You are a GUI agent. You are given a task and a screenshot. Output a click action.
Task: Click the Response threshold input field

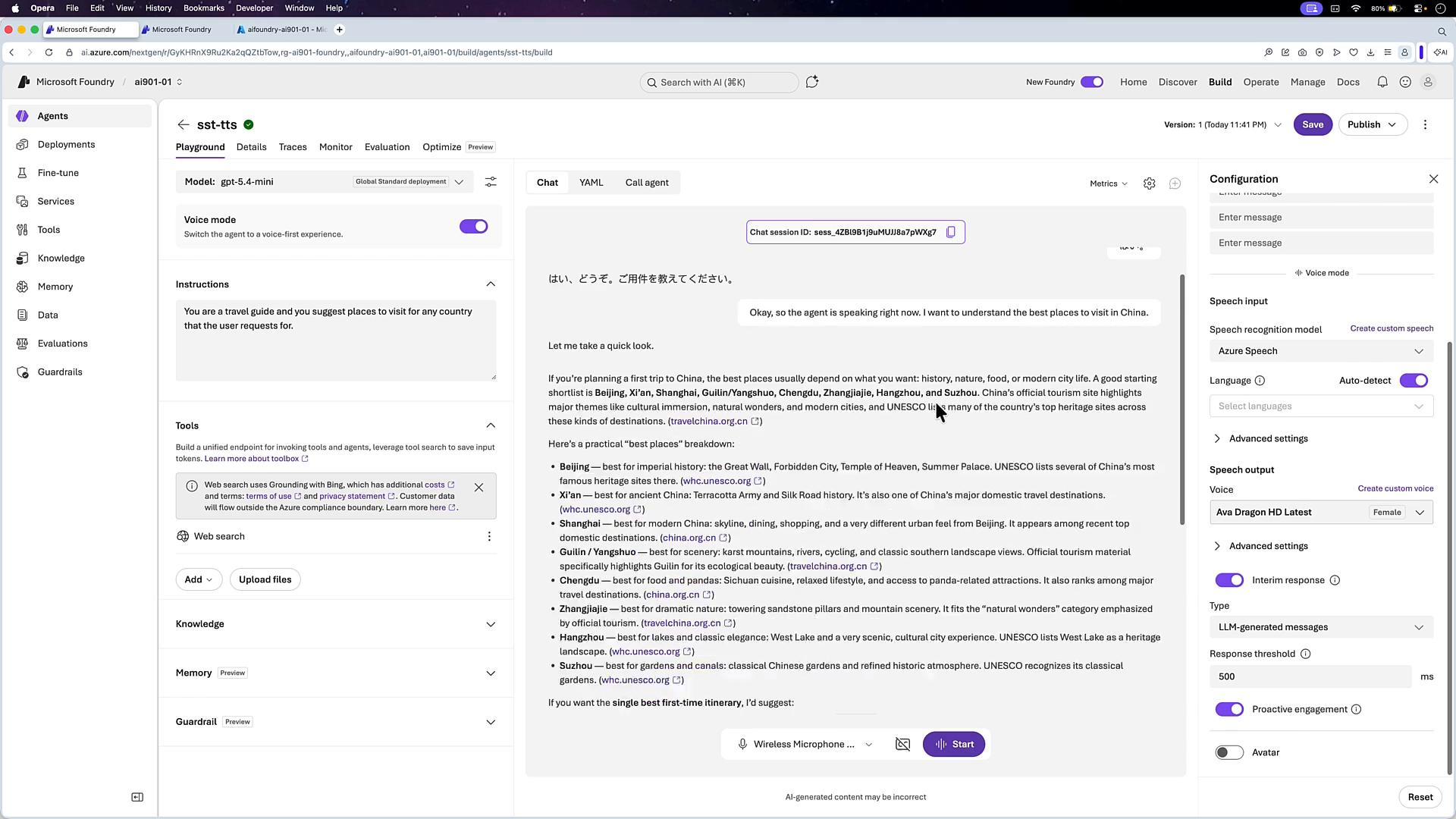[x=1310, y=676]
